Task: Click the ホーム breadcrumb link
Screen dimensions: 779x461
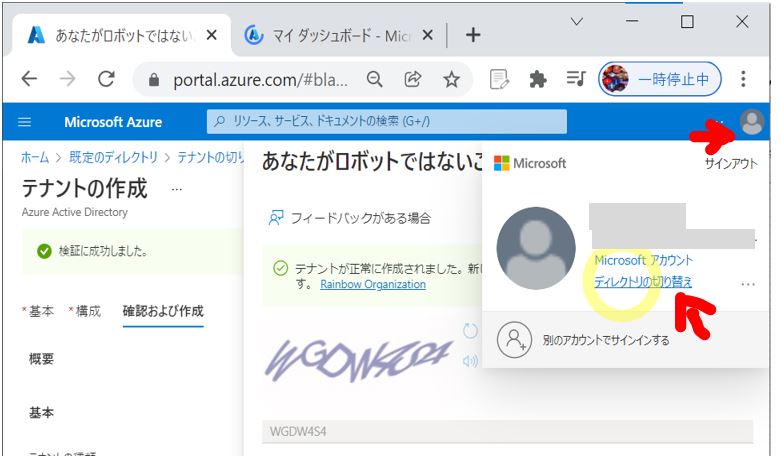Action: (x=35, y=157)
